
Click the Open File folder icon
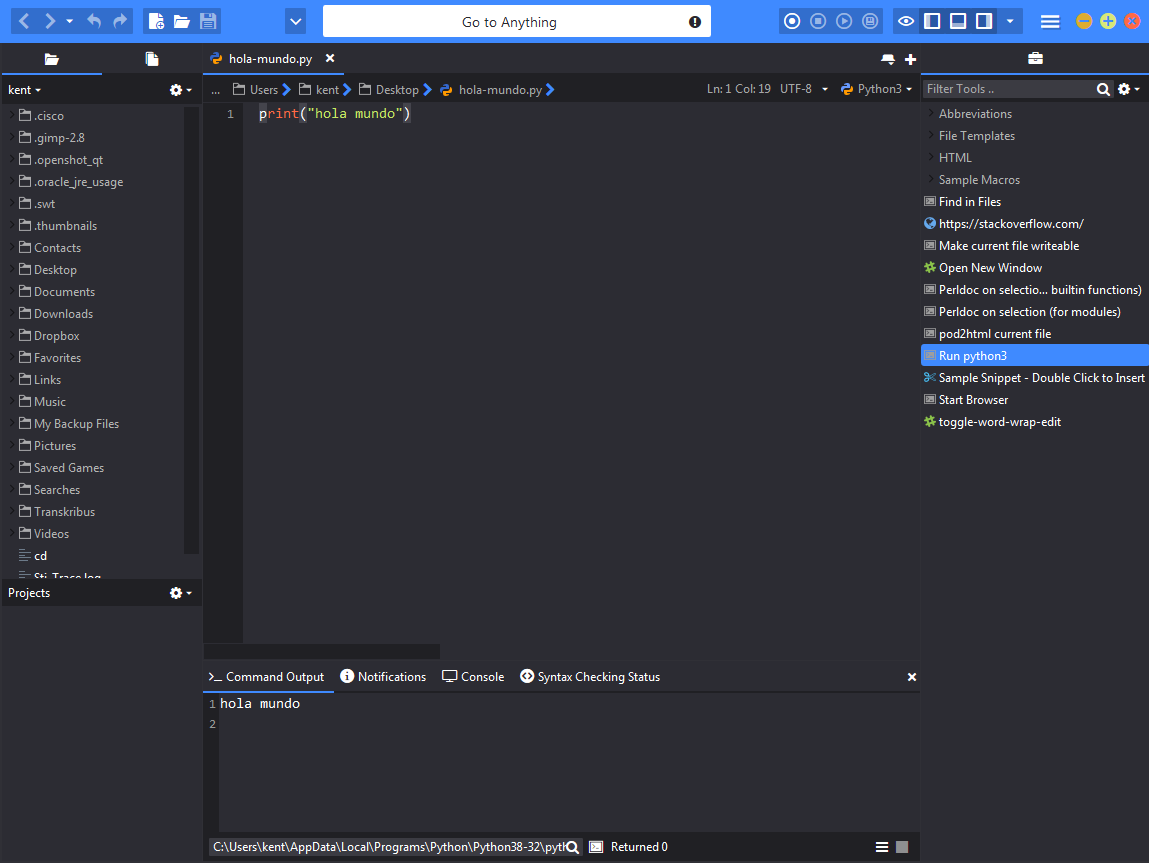click(x=182, y=21)
